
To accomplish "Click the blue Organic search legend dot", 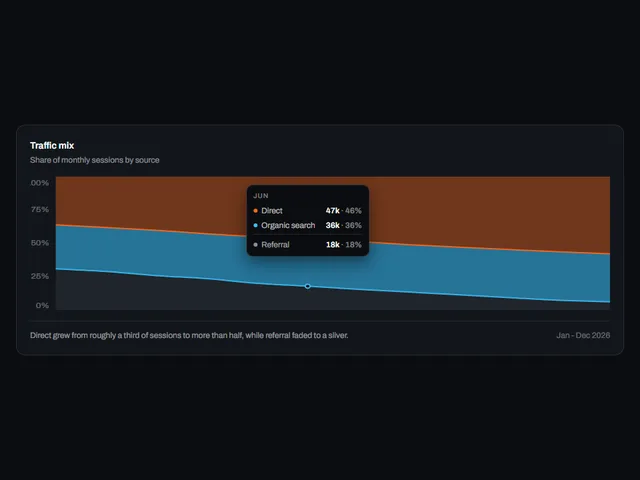I will [256, 225].
